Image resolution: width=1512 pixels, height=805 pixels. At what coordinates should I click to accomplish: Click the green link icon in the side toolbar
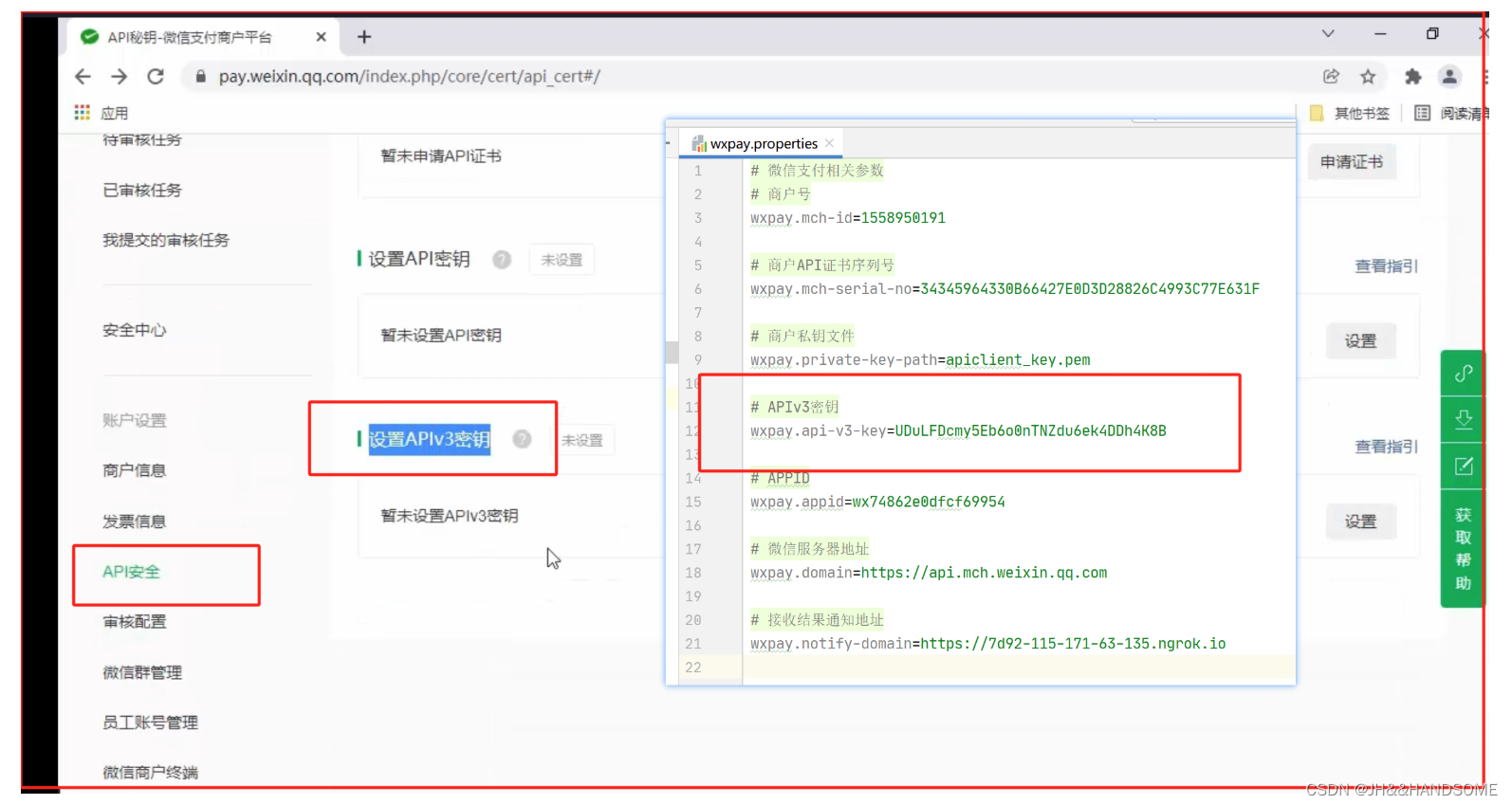(x=1464, y=373)
